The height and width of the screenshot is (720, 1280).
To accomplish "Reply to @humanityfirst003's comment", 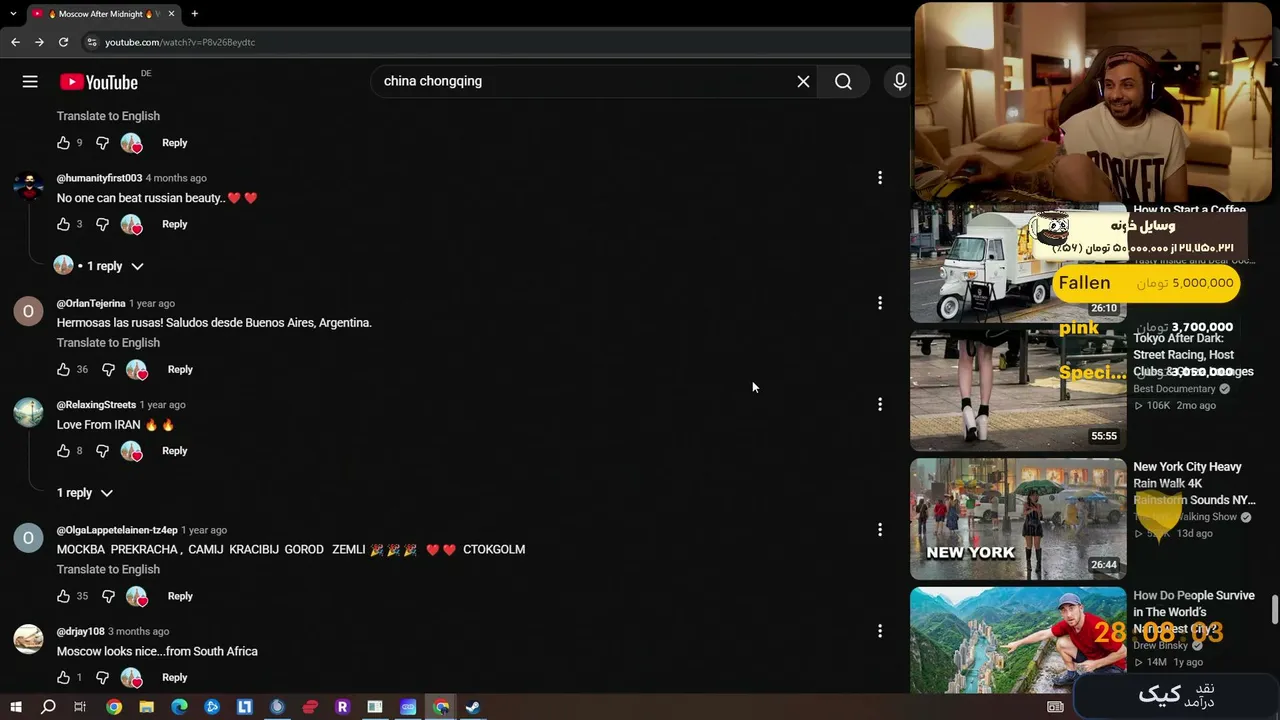I will [175, 224].
